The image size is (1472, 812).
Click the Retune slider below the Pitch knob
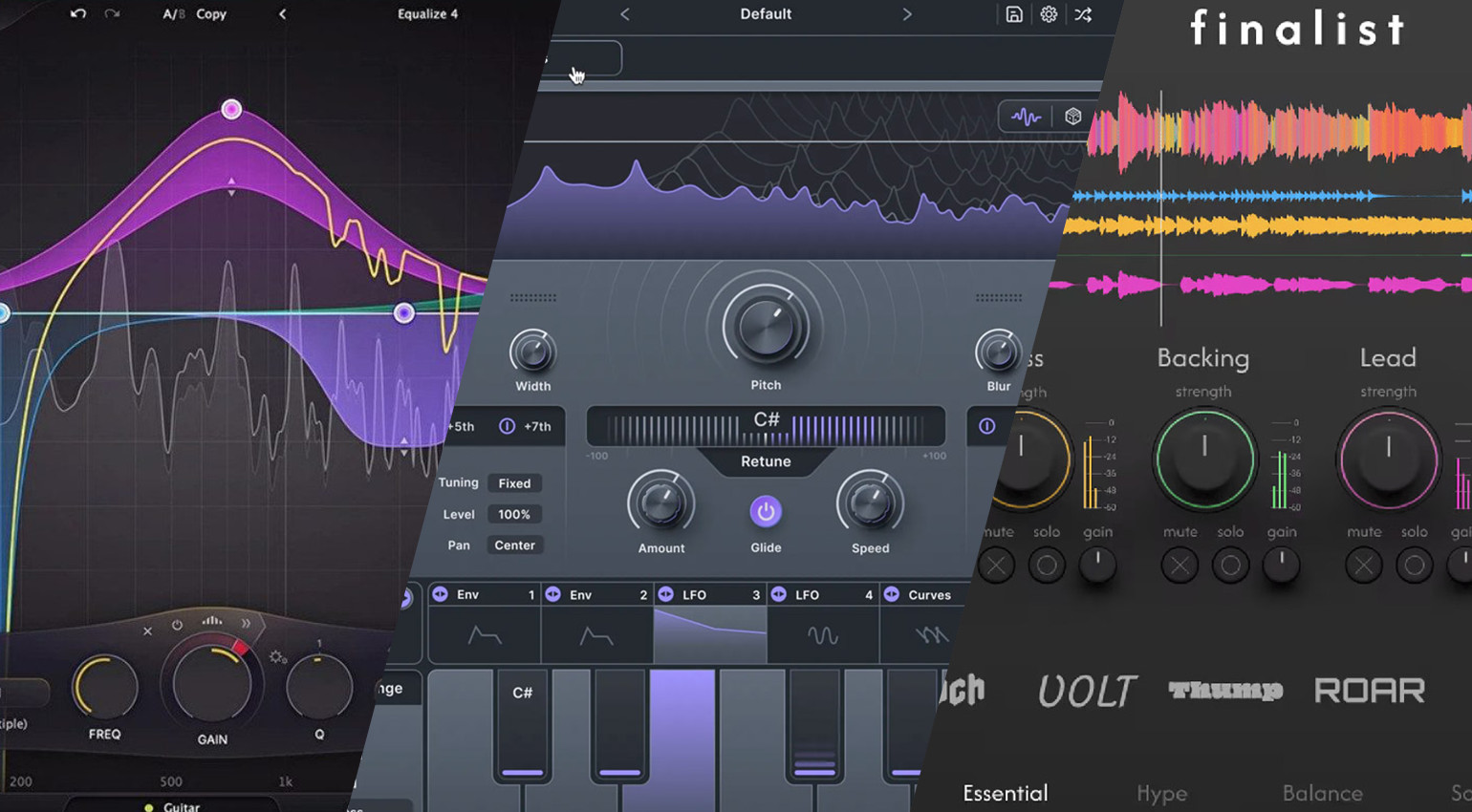[765, 424]
